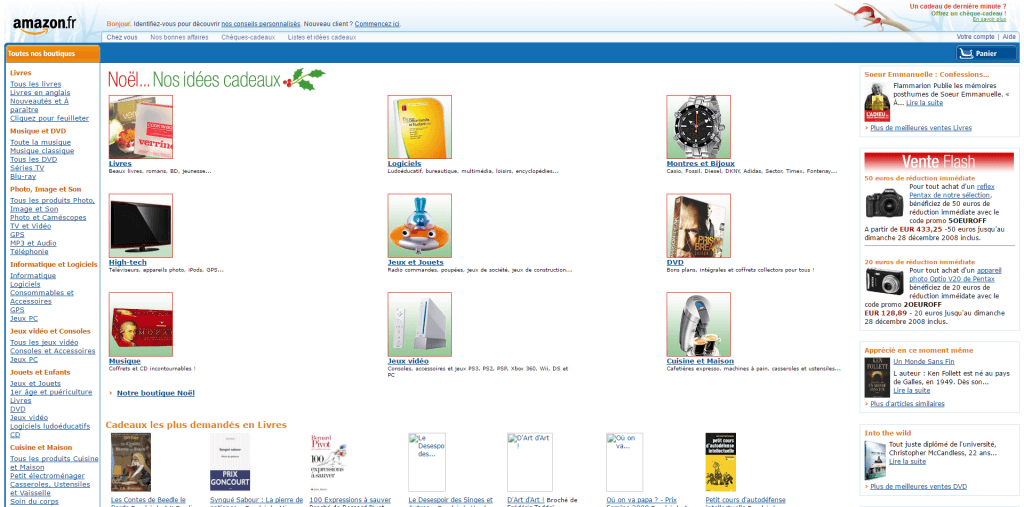Click Plus de meilleures ventes Livres link

(921, 128)
